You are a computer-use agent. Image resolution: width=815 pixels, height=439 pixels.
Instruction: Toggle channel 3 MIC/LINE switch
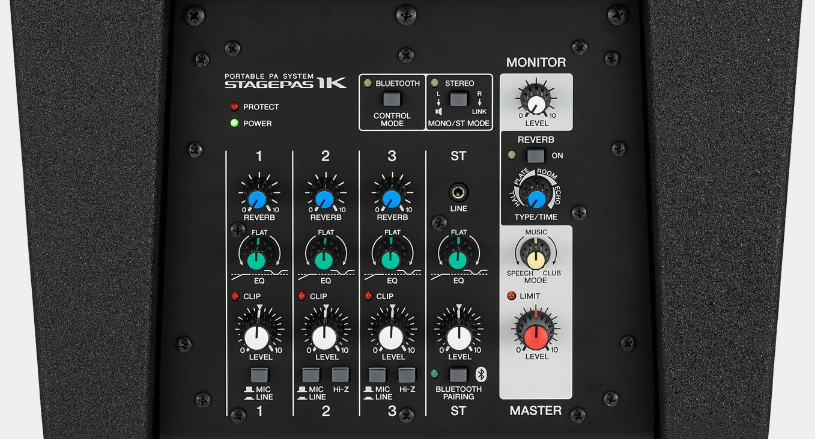377,375
